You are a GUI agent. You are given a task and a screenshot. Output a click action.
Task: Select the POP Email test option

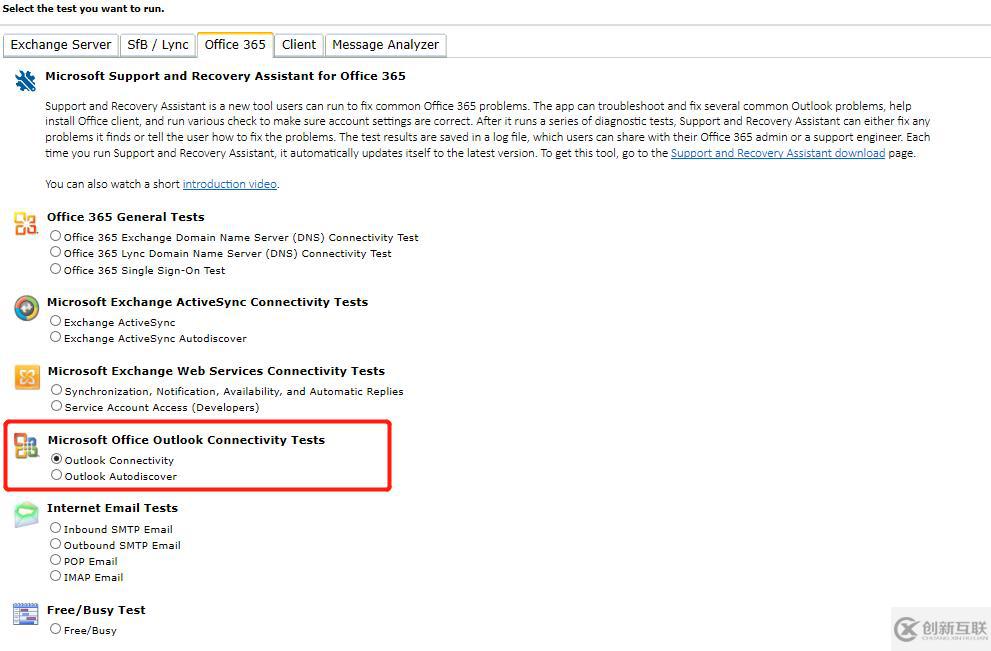(56, 560)
